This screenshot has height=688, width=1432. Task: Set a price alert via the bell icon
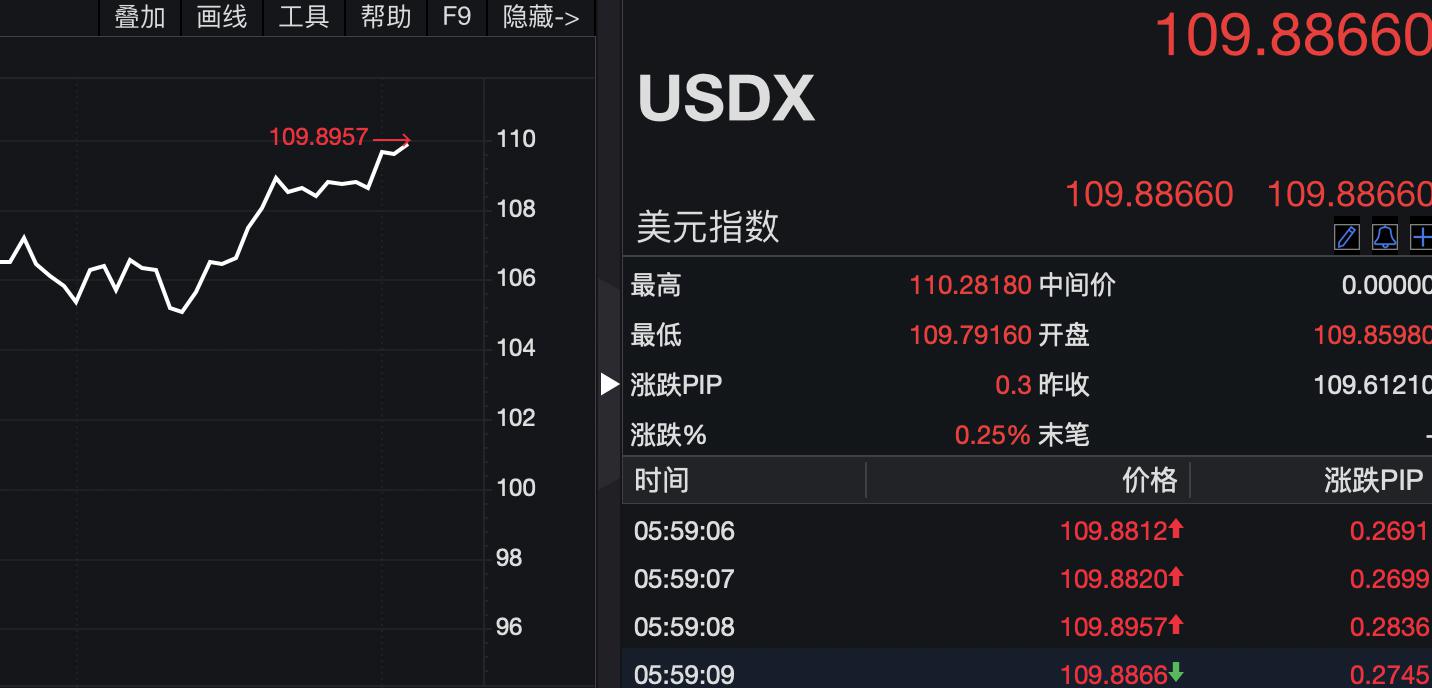pos(1384,237)
